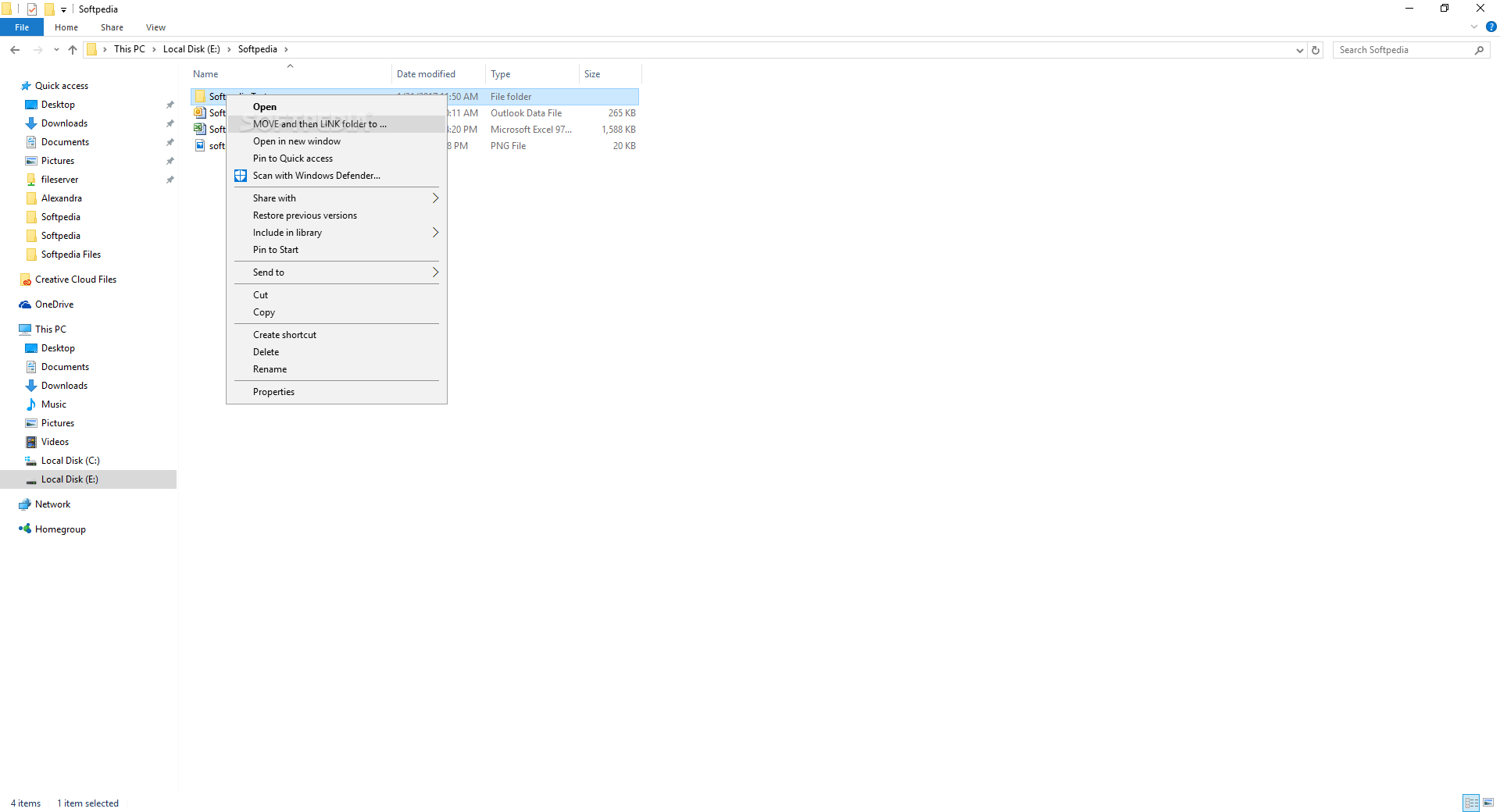Open the address bar history dropdown
Image resolution: width=1500 pixels, height=812 pixels.
click(1298, 49)
